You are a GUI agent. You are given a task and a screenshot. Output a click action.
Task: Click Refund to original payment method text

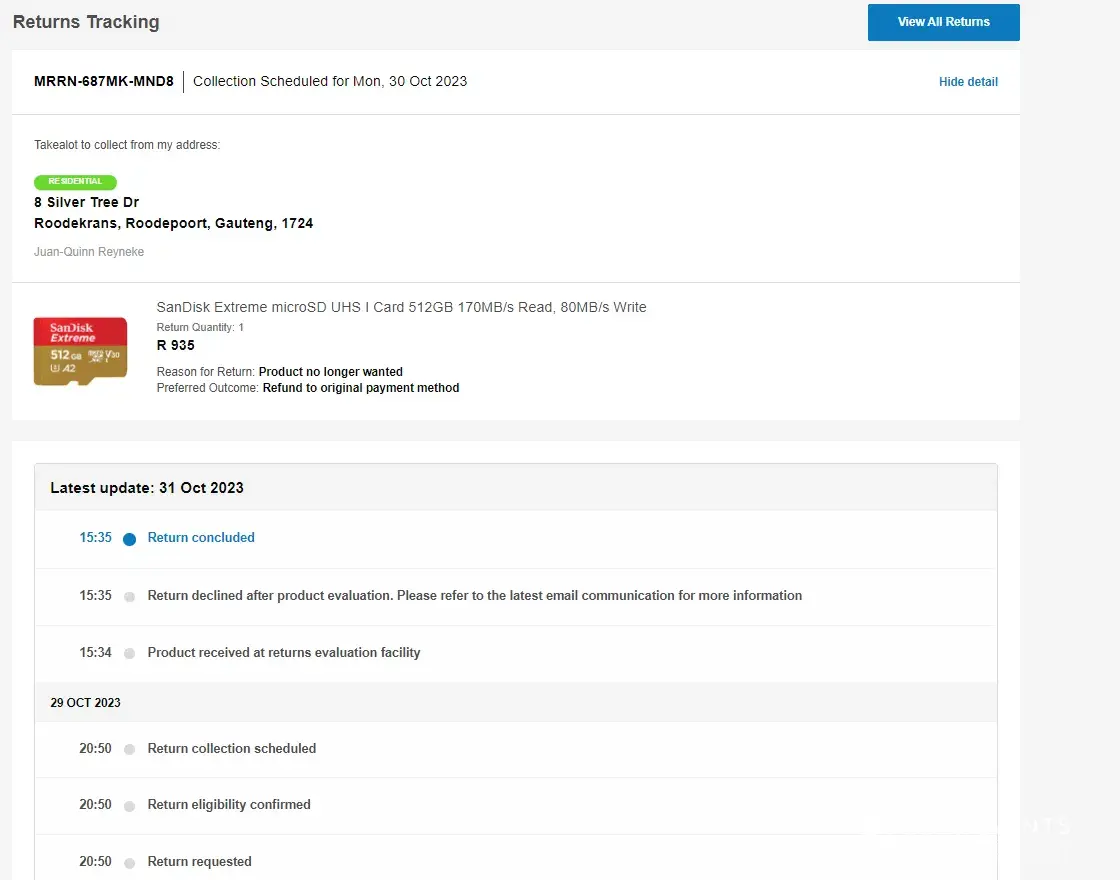click(360, 388)
